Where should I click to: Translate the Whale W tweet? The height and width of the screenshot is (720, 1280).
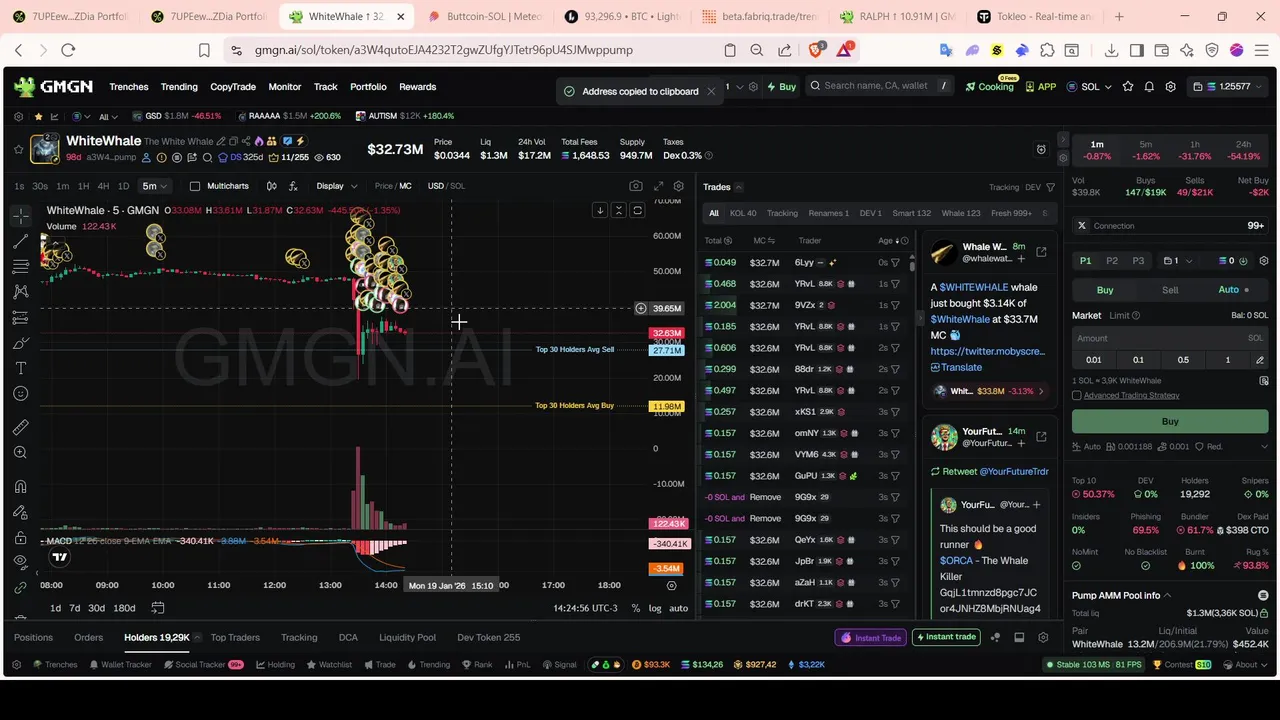pos(956,367)
